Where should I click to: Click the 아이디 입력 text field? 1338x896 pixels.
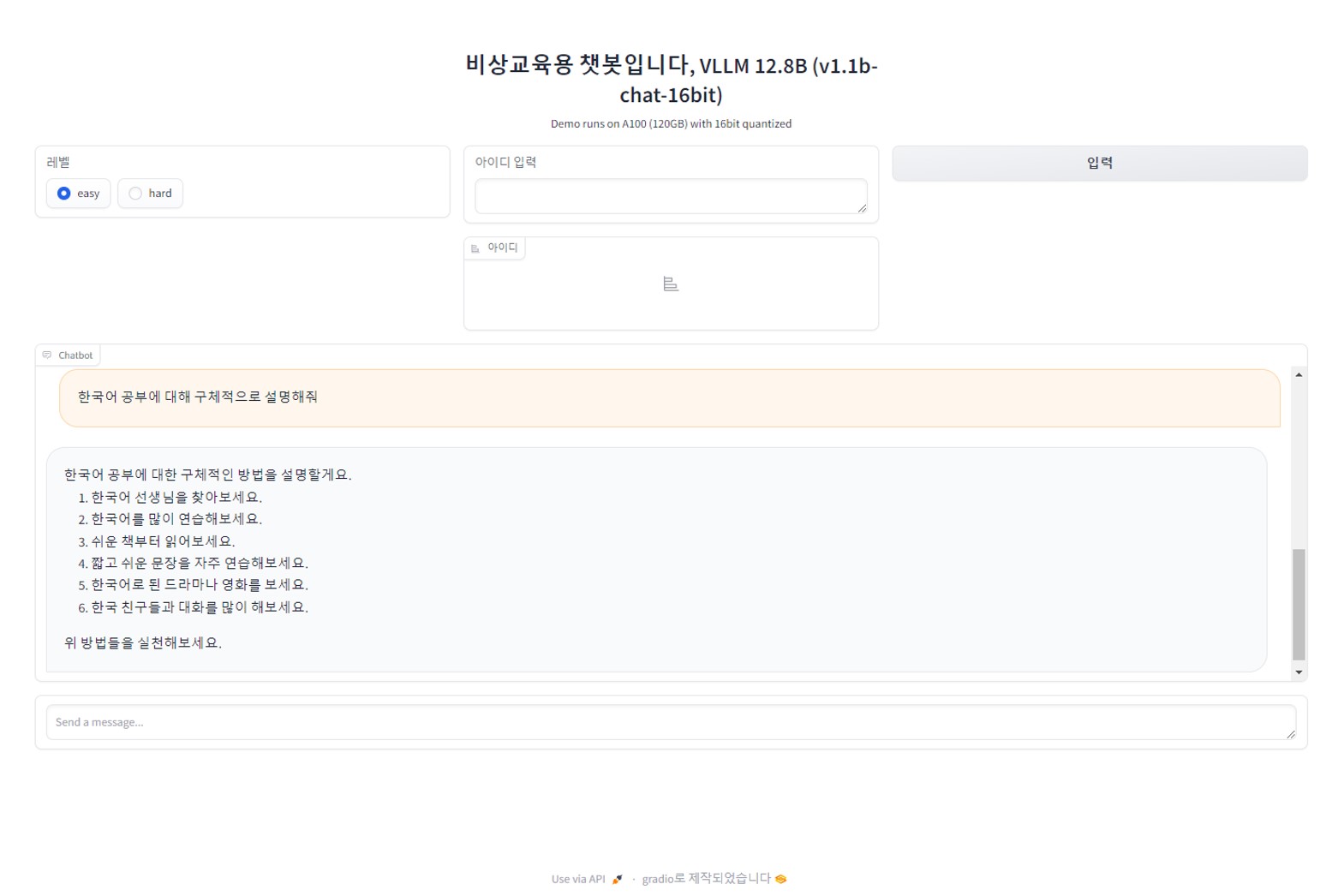pyautogui.click(x=670, y=196)
